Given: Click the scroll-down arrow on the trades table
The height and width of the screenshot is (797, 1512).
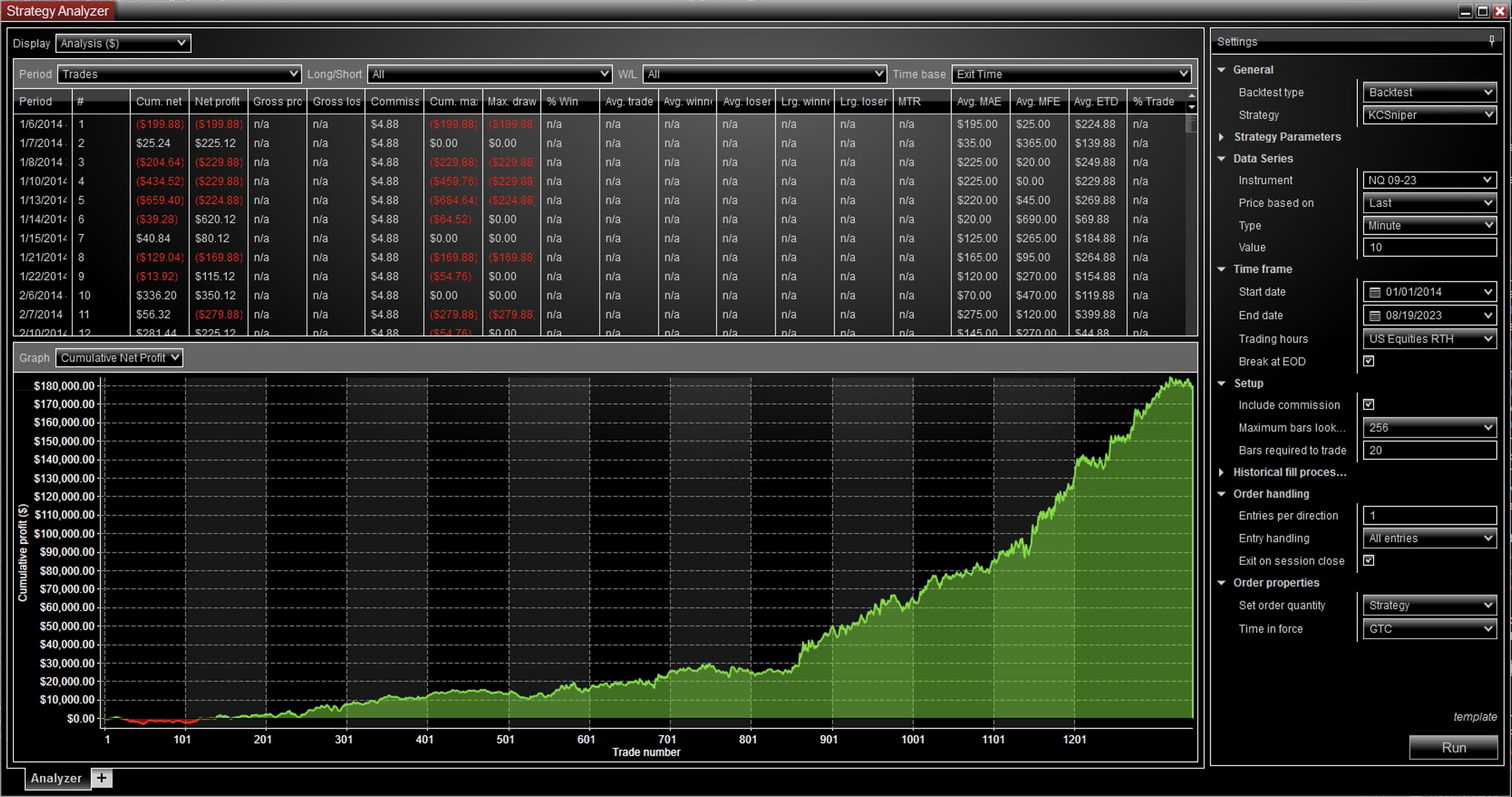Looking at the screenshot, I should point(1192,107).
